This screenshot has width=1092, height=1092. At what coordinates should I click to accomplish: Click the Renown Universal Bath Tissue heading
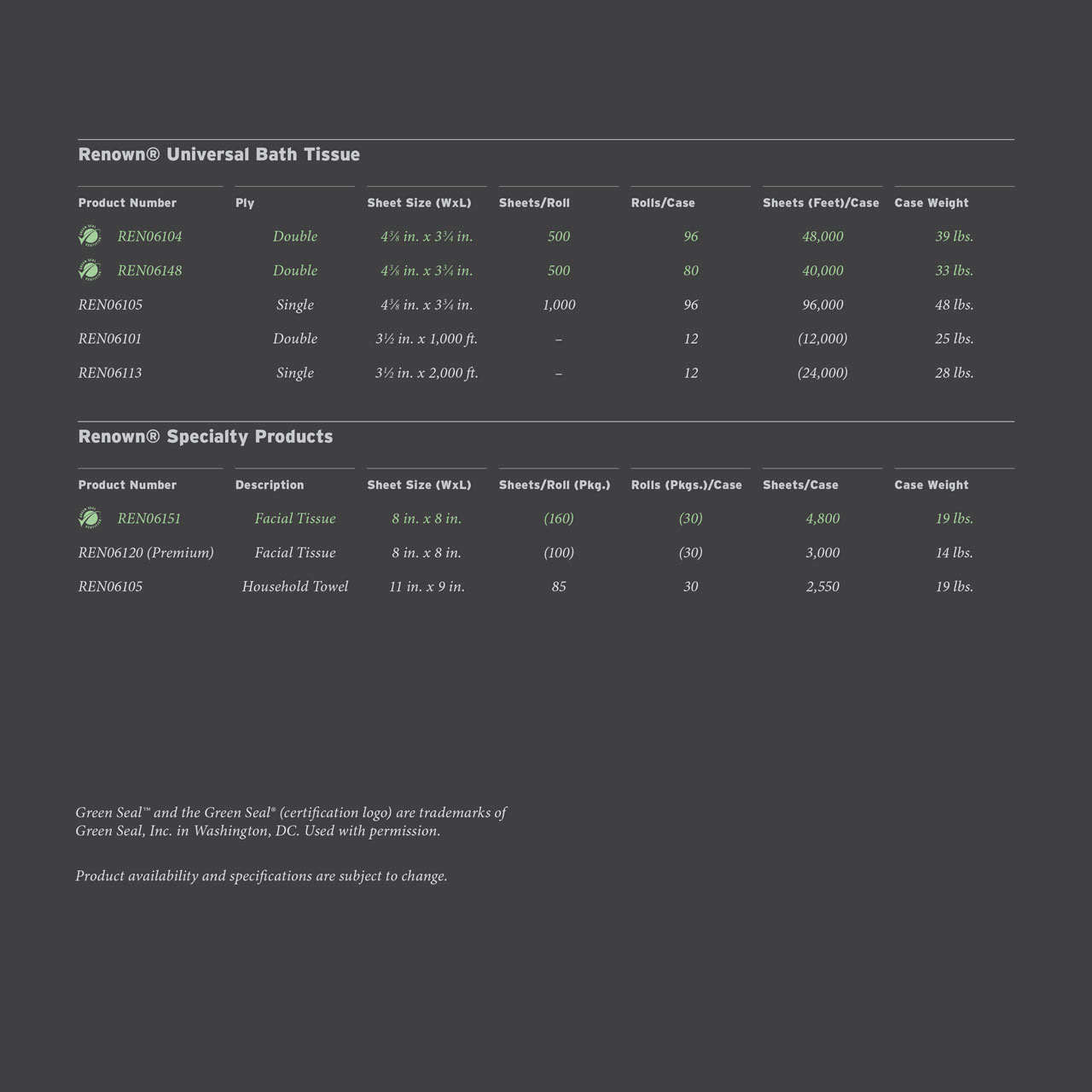(x=219, y=154)
